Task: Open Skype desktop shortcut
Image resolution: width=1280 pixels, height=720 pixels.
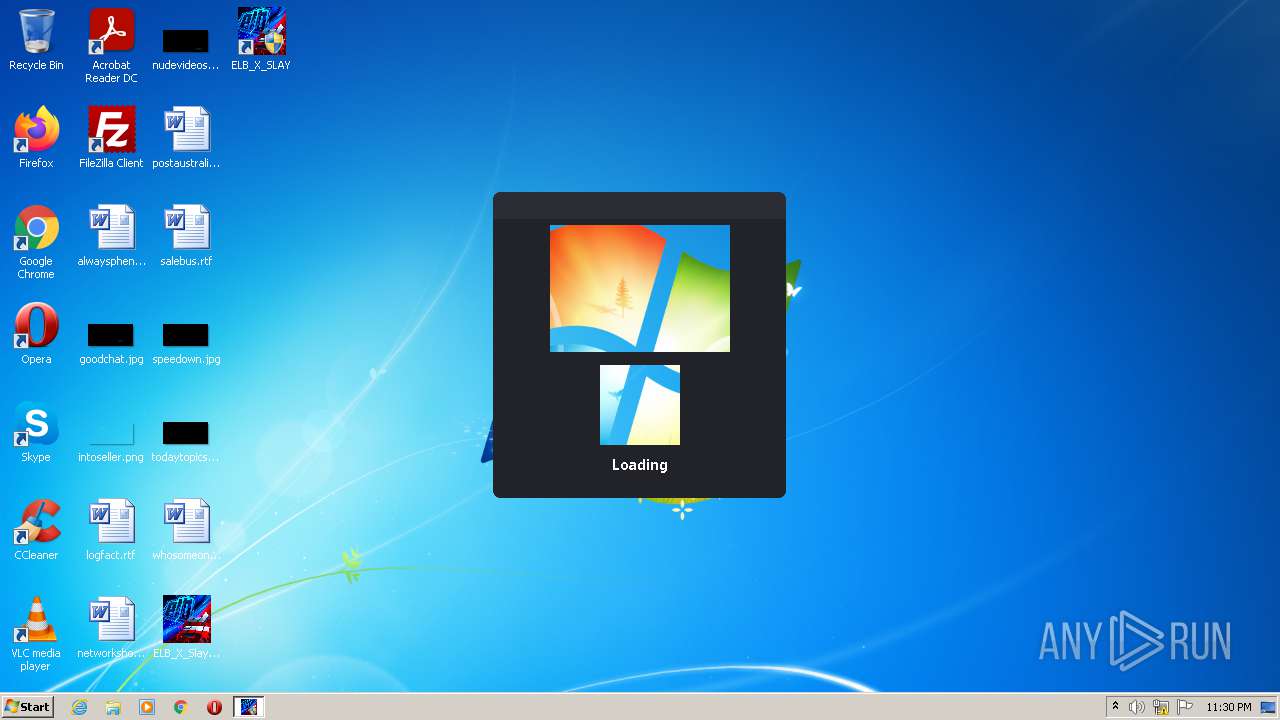Action: [x=36, y=432]
